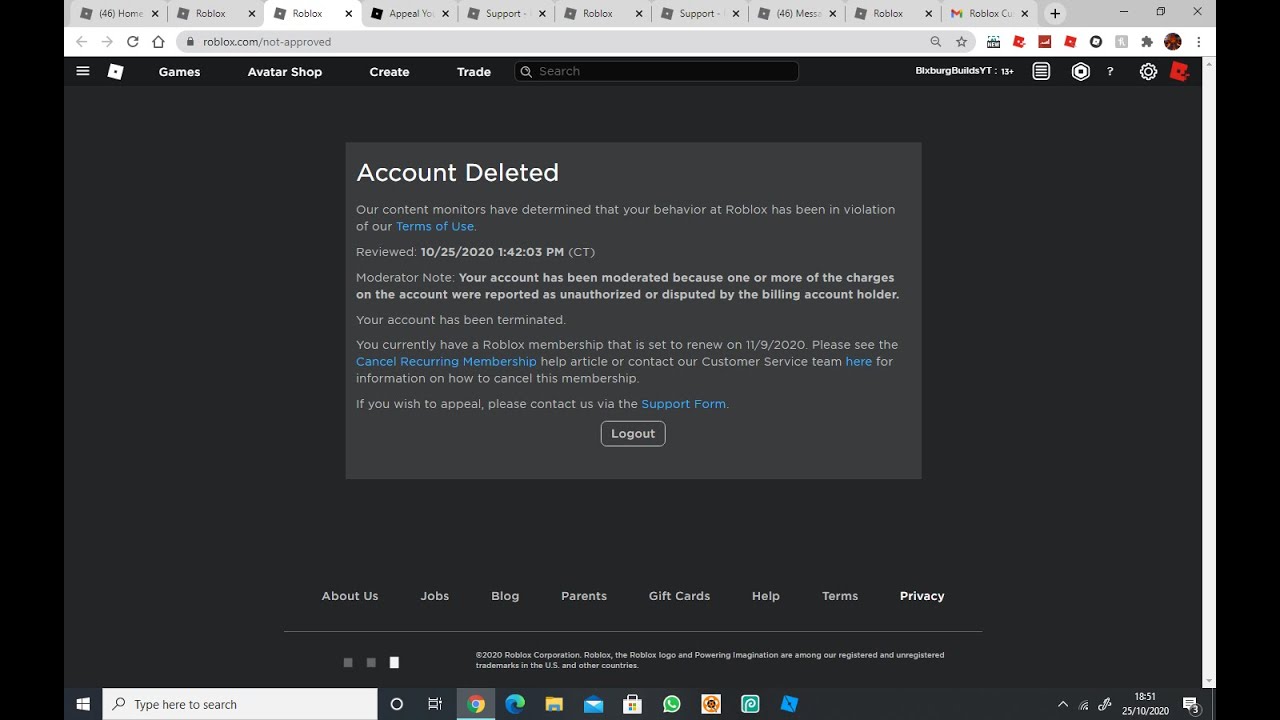1280x720 pixels.
Task: Open the zoom magnifier in address bar
Action: 936,42
